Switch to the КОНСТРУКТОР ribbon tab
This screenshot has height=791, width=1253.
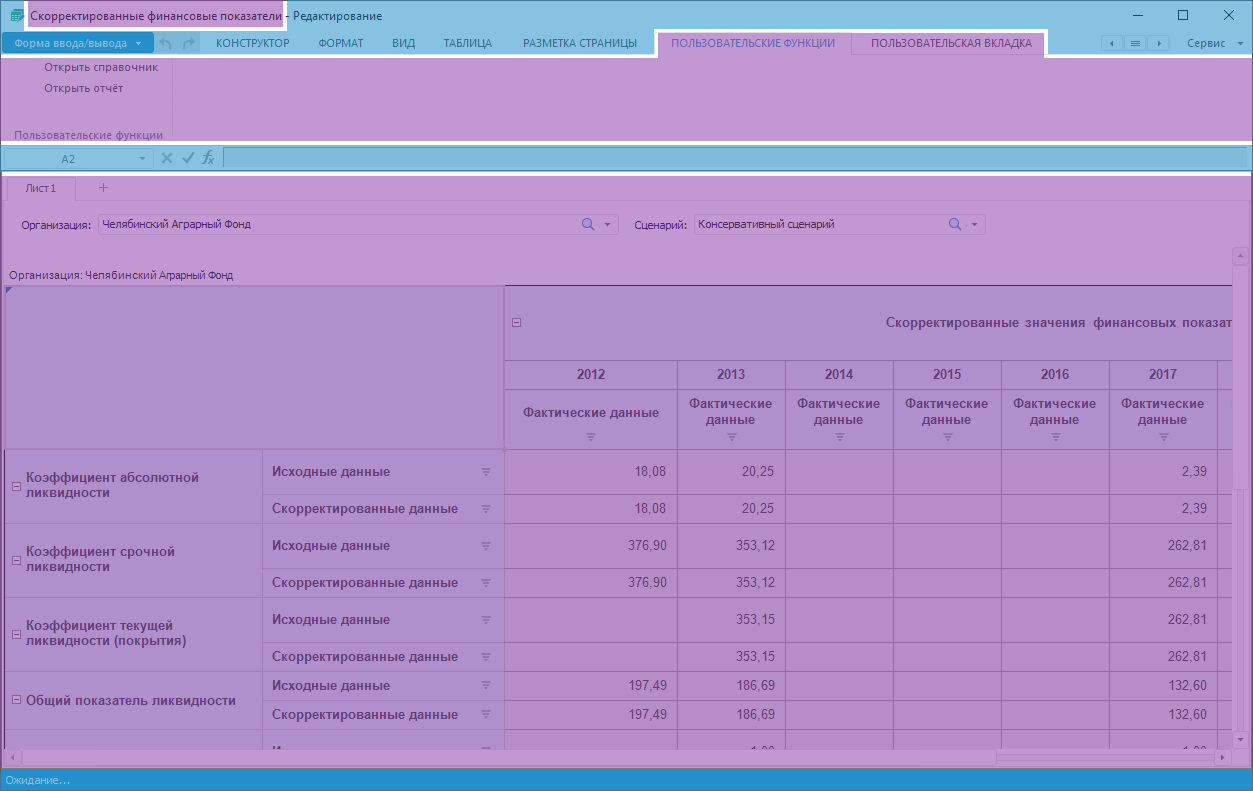coord(252,44)
